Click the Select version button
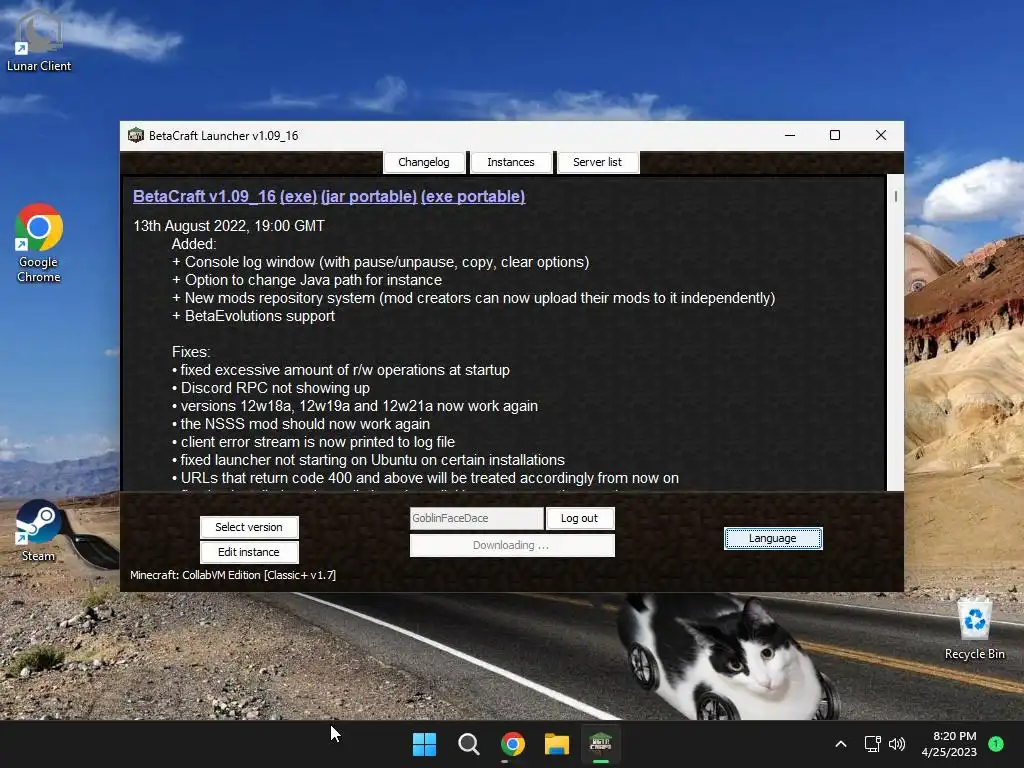 249,527
